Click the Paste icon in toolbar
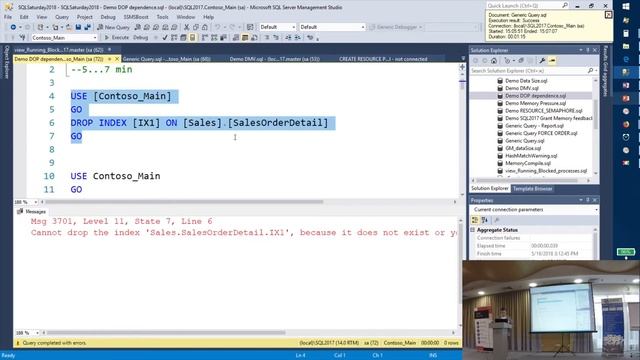Screen dimensions: 640x360 205,27
